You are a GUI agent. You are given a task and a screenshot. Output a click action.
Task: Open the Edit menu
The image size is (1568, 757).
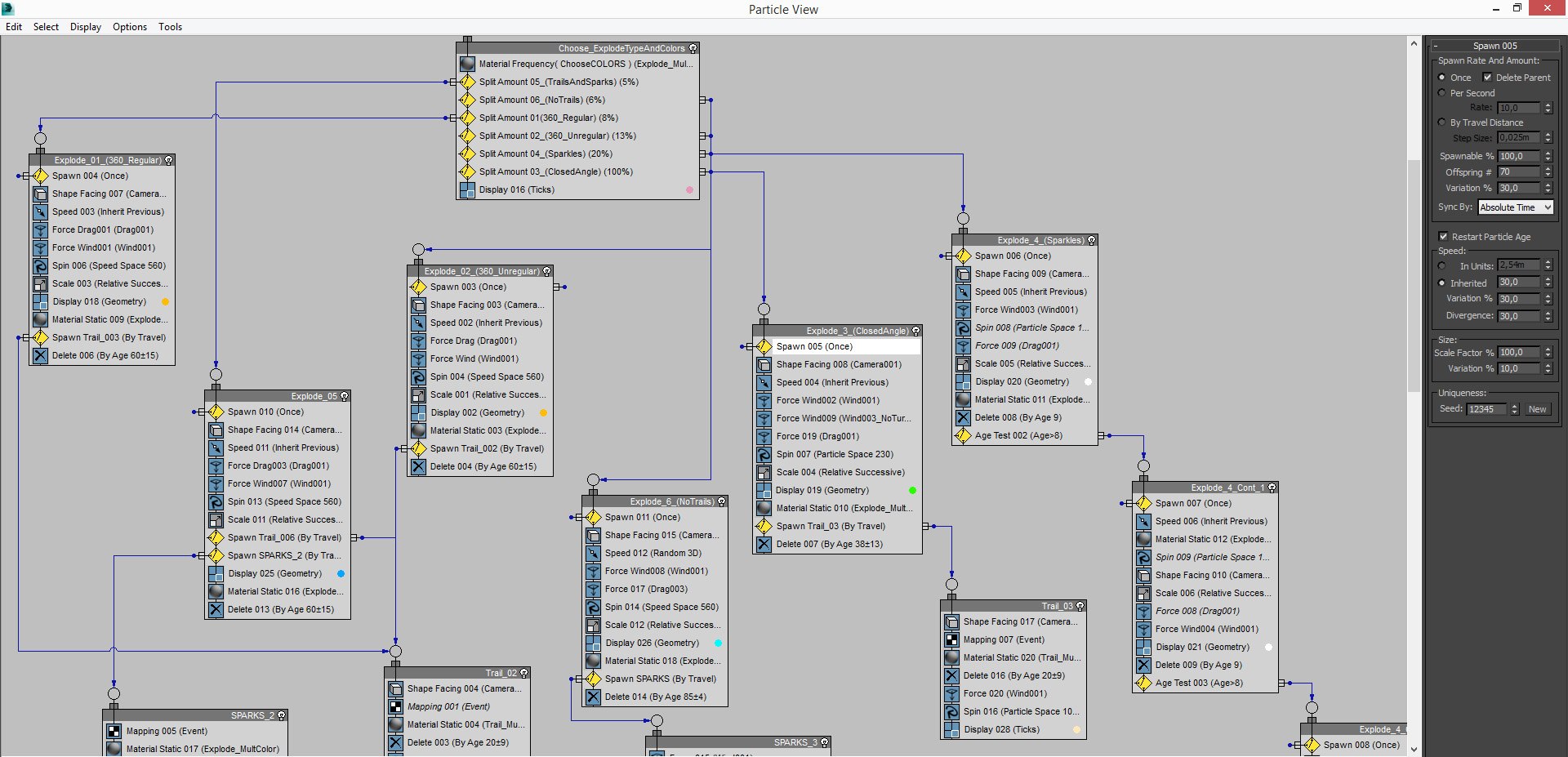pos(14,27)
